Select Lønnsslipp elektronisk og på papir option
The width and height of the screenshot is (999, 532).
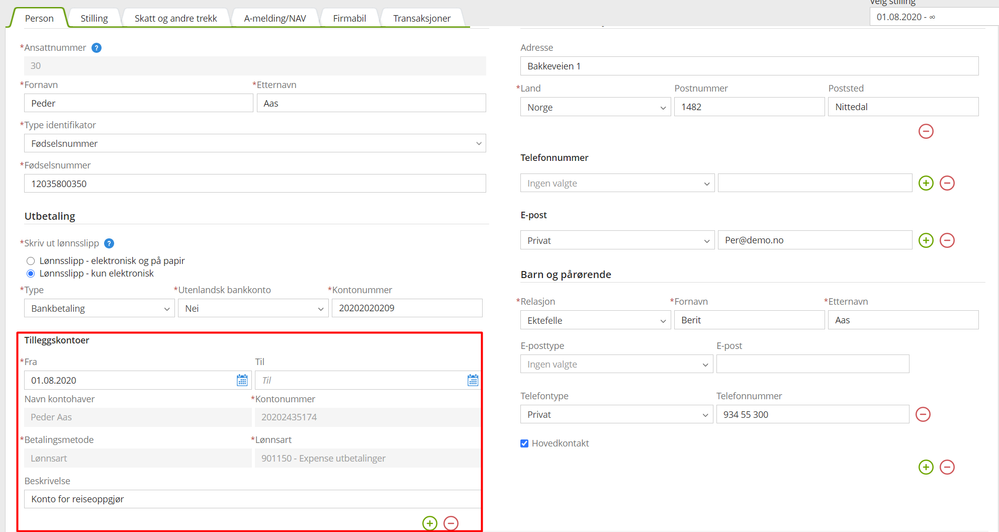click(31, 261)
